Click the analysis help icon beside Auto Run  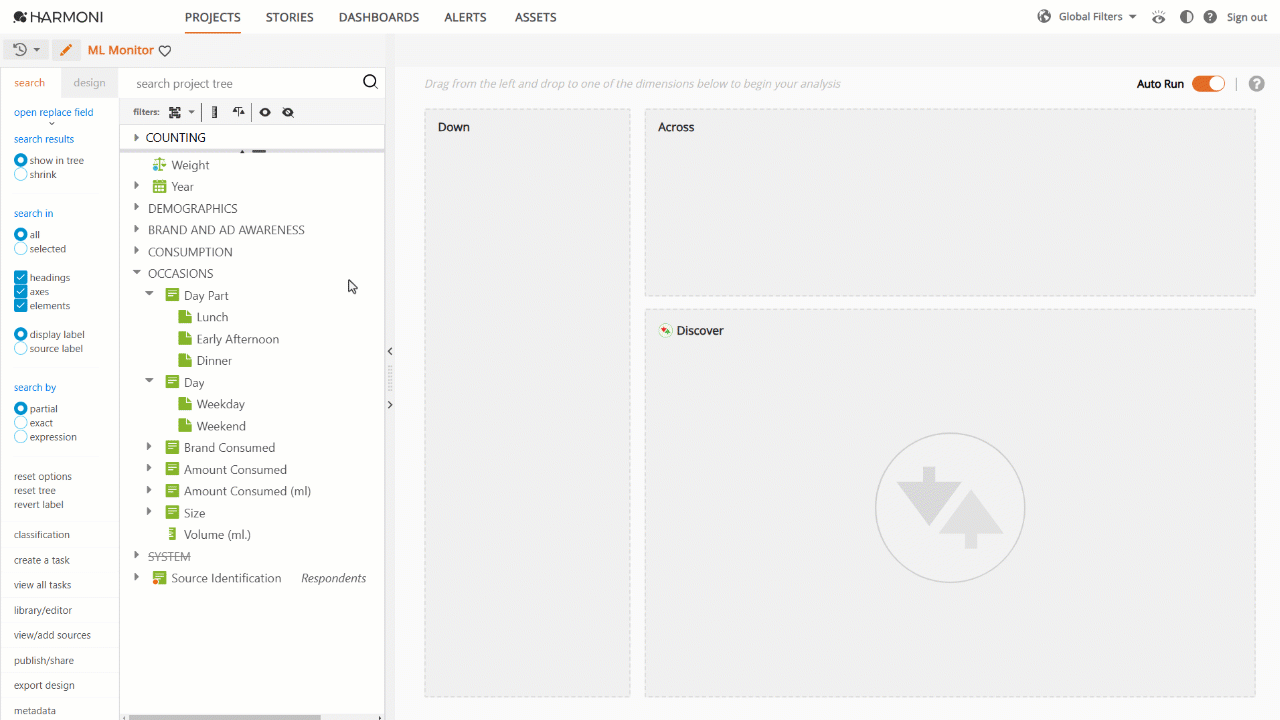coord(1257,84)
